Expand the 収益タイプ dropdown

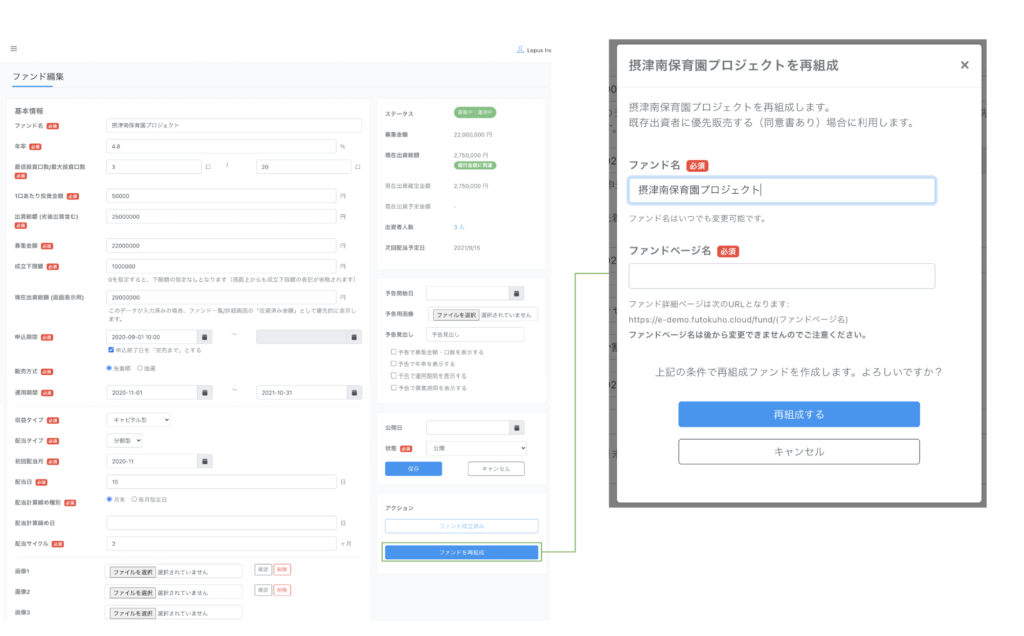139,420
